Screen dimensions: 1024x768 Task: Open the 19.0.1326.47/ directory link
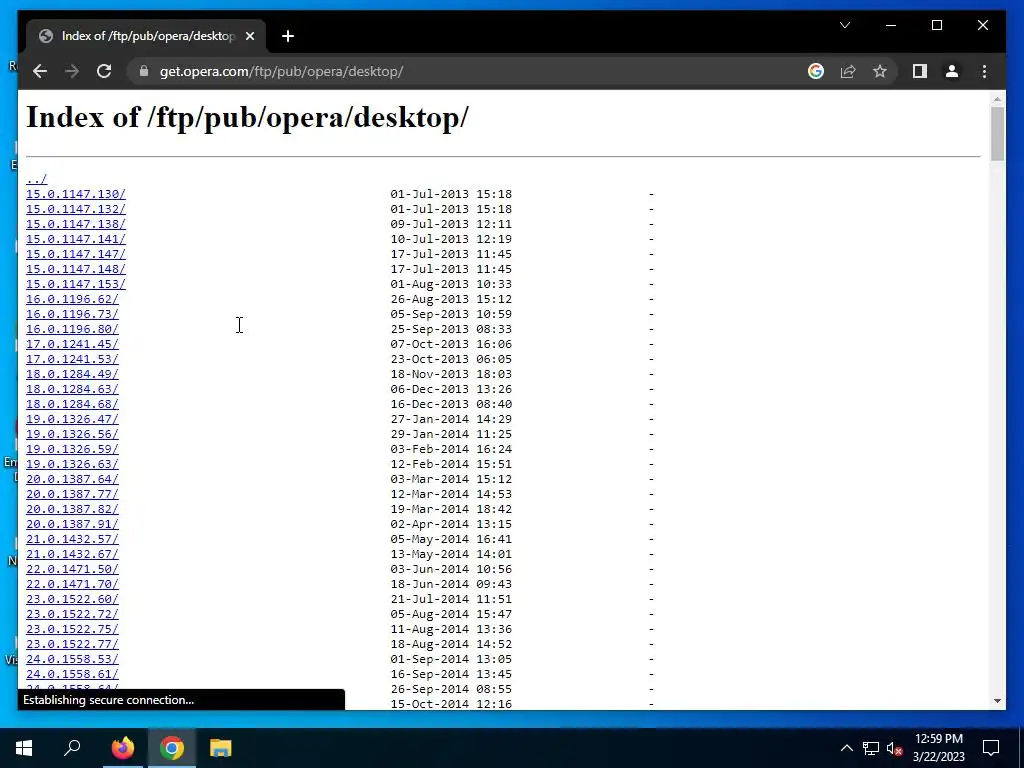coord(72,419)
